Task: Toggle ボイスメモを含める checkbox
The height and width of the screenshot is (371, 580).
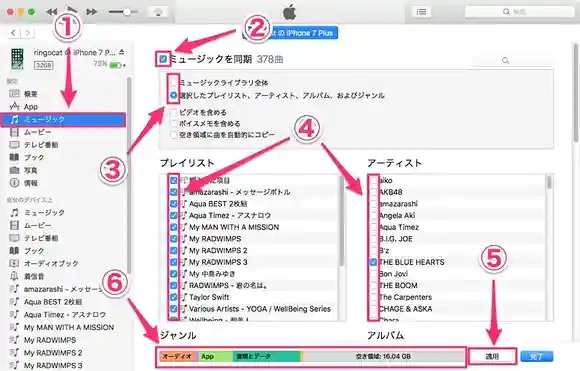Action: pyautogui.click(x=173, y=124)
